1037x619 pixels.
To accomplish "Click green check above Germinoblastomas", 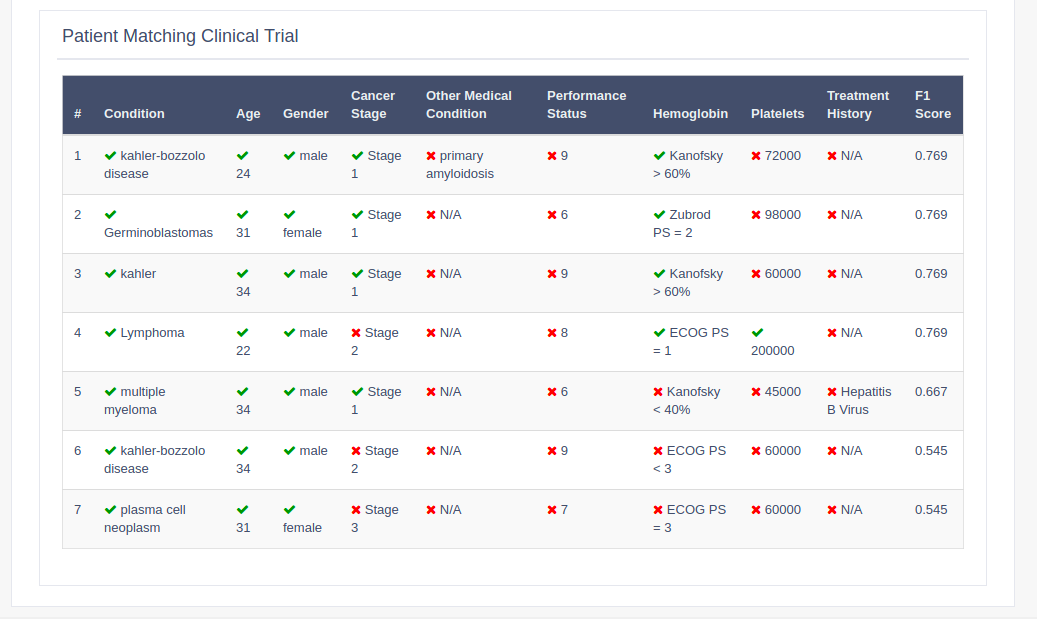I will tap(110, 215).
